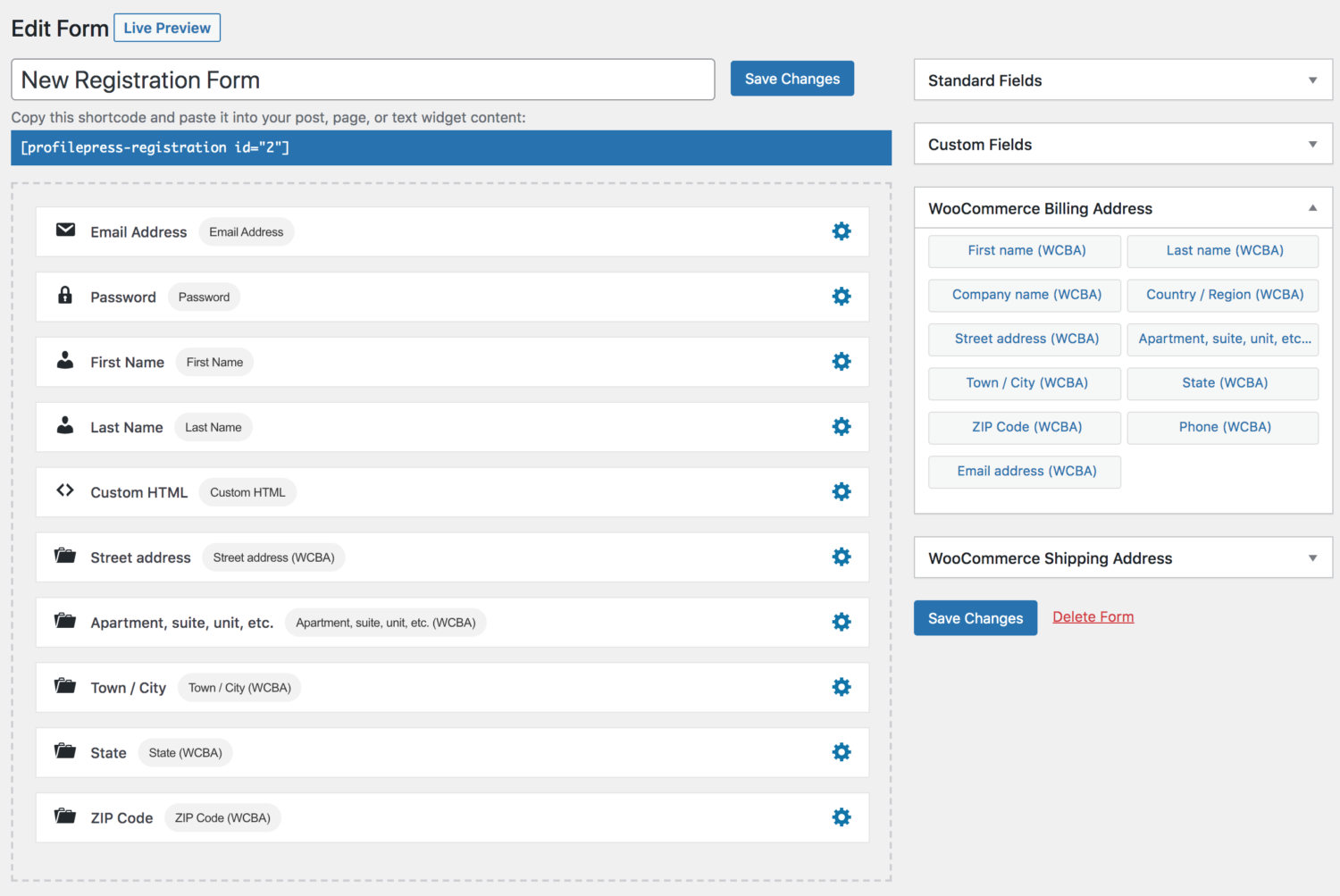Click Street address (WCBA) tag in form row
This screenshot has width=1340, height=896.
click(x=273, y=558)
